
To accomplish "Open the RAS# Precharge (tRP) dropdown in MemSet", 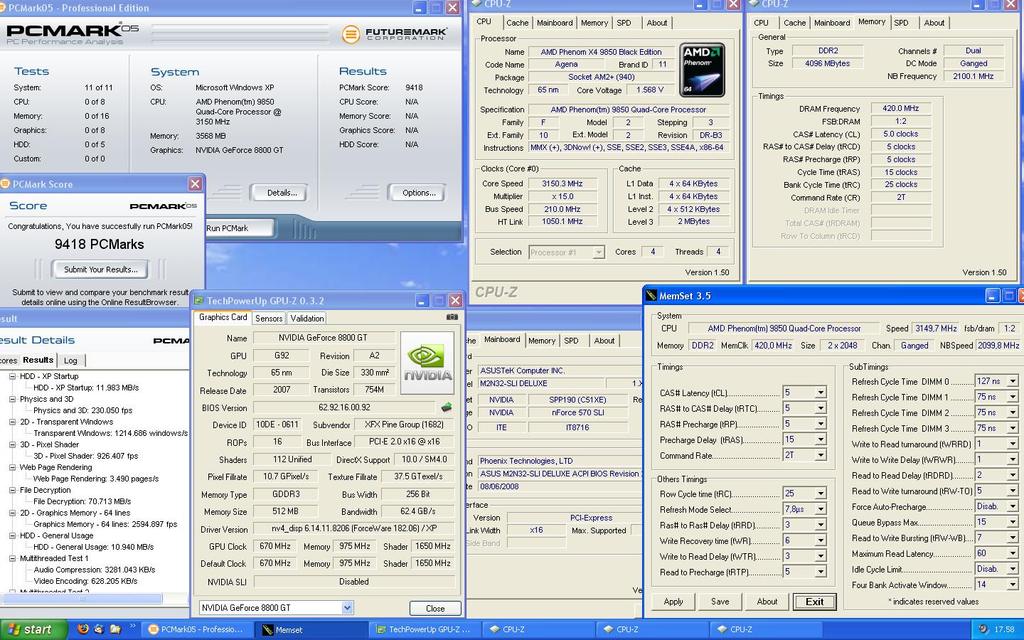I will point(821,424).
